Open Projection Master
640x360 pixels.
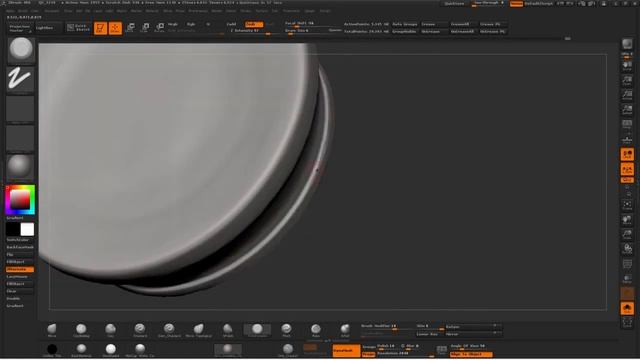pos(20,28)
